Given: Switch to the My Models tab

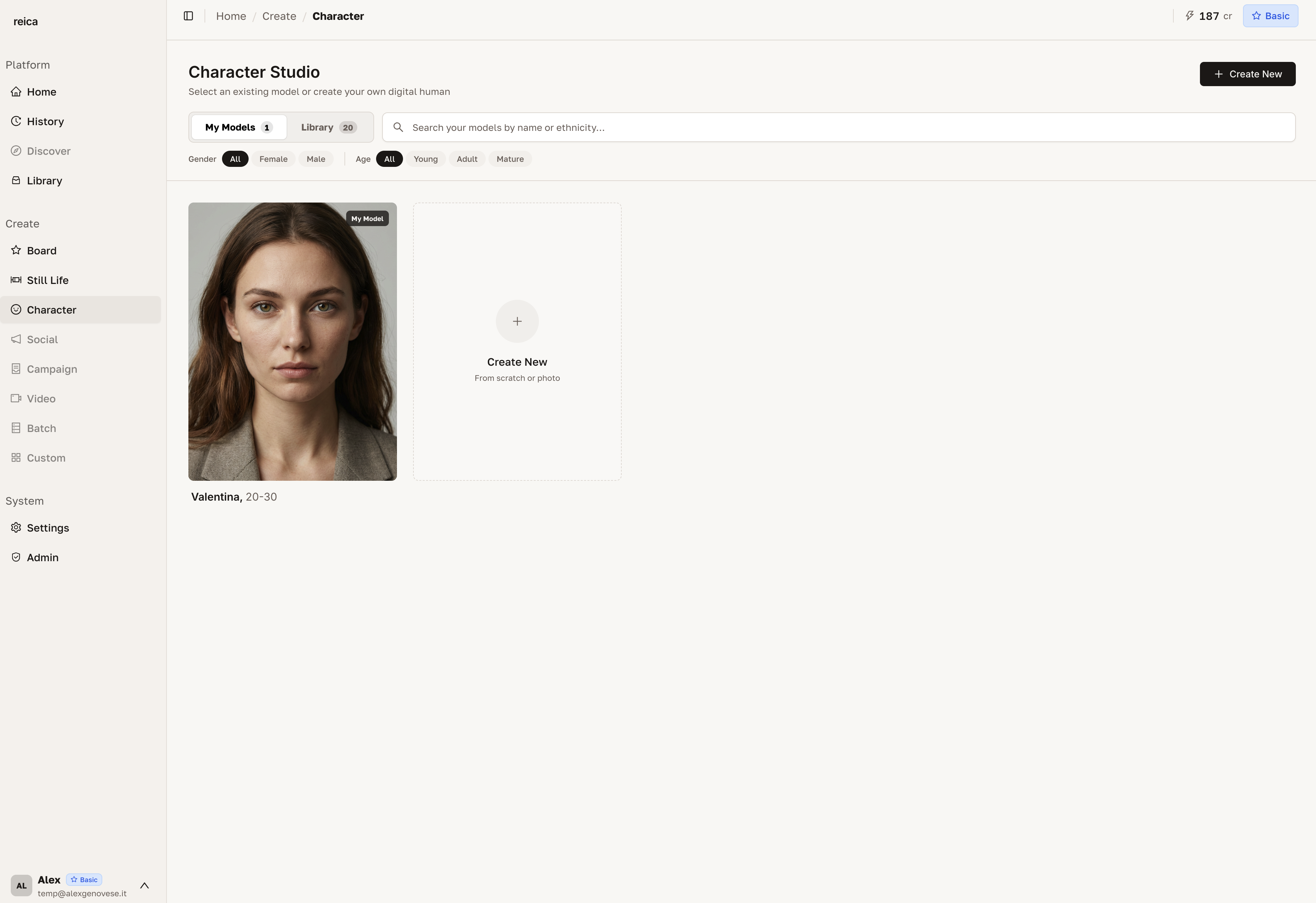Looking at the screenshot, I should (x=238, y=127).
